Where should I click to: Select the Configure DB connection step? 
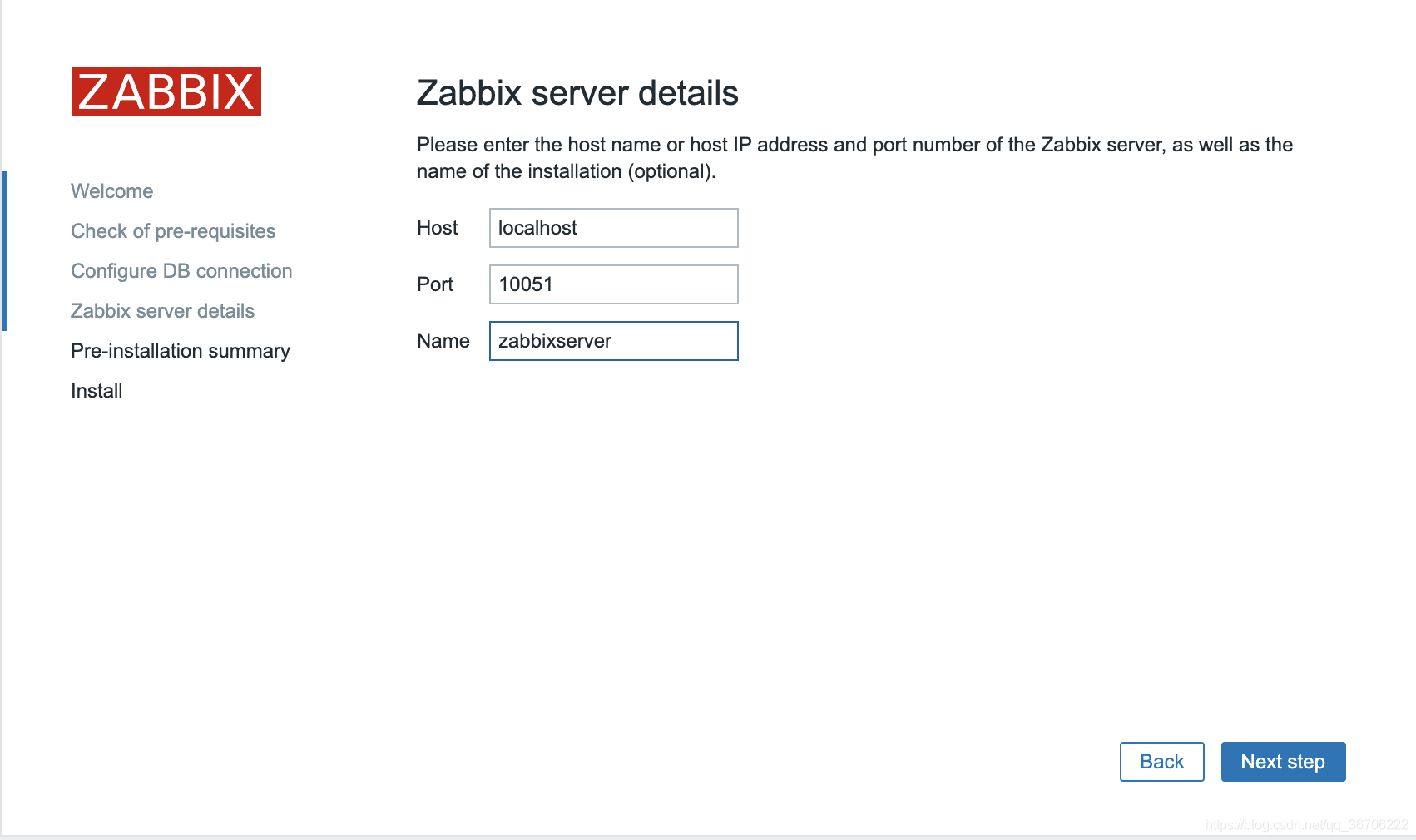pos(181,271)
